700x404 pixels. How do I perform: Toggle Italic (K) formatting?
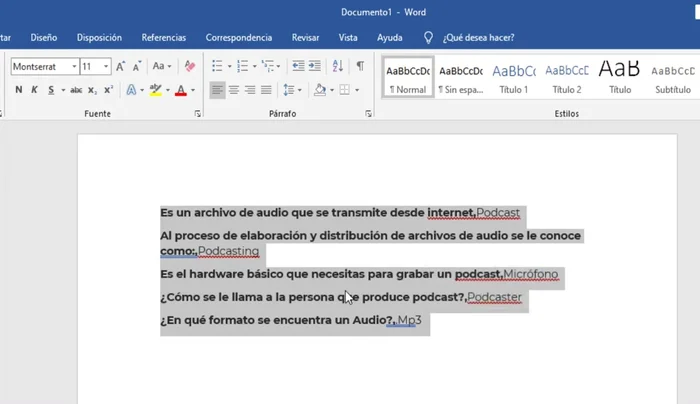[x=34, y=90]
